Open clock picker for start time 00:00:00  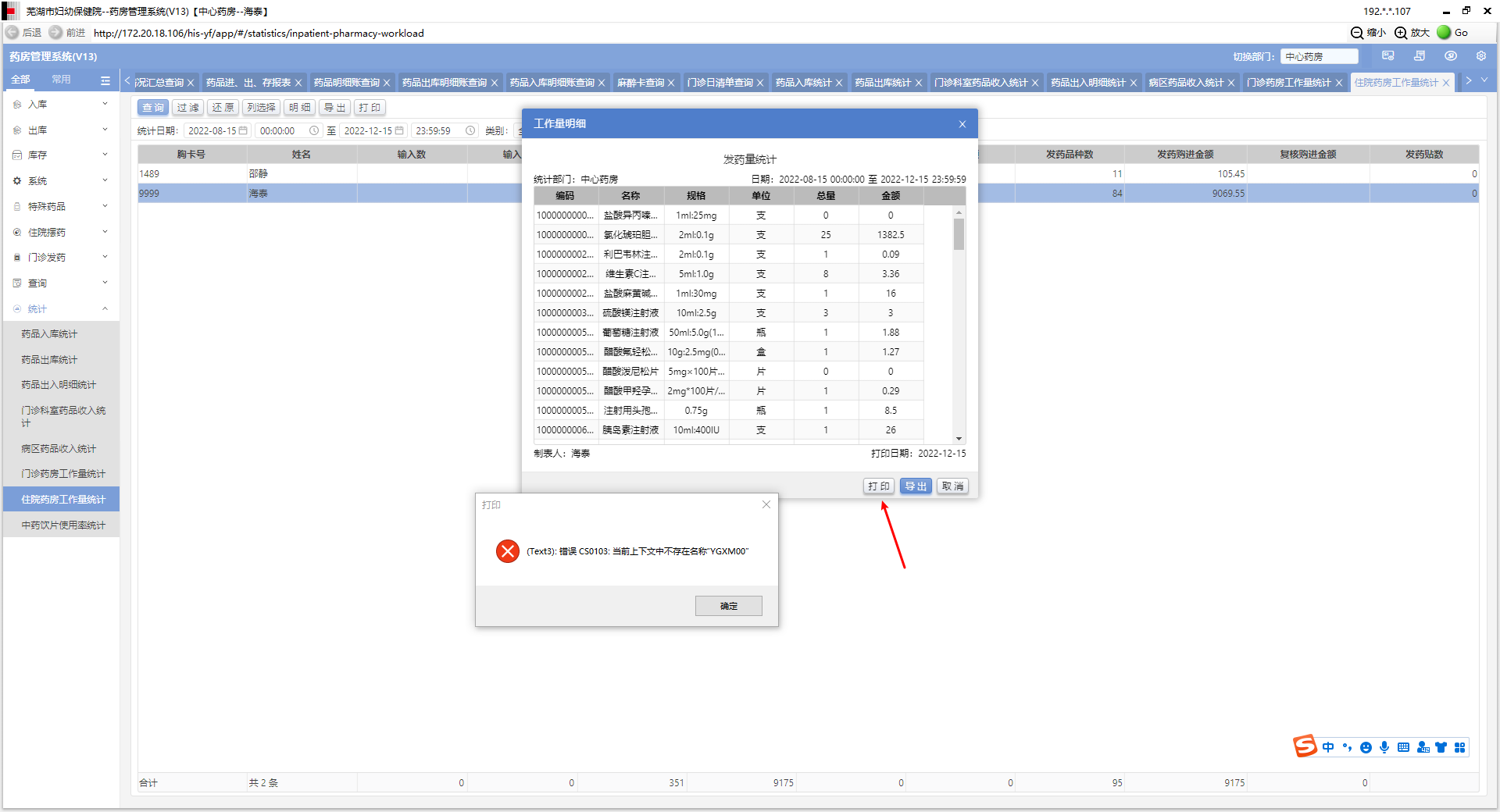(x=314, y=130)
